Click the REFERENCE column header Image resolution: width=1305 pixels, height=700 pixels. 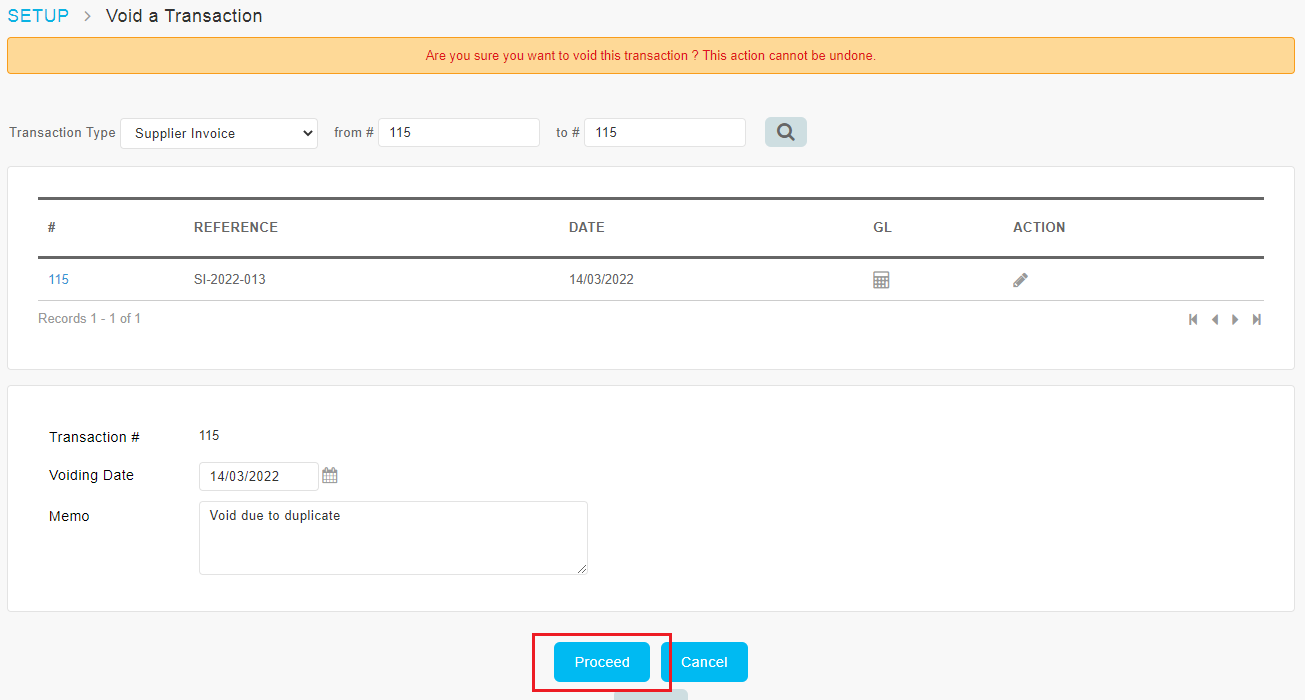click(x=236, y=227)
